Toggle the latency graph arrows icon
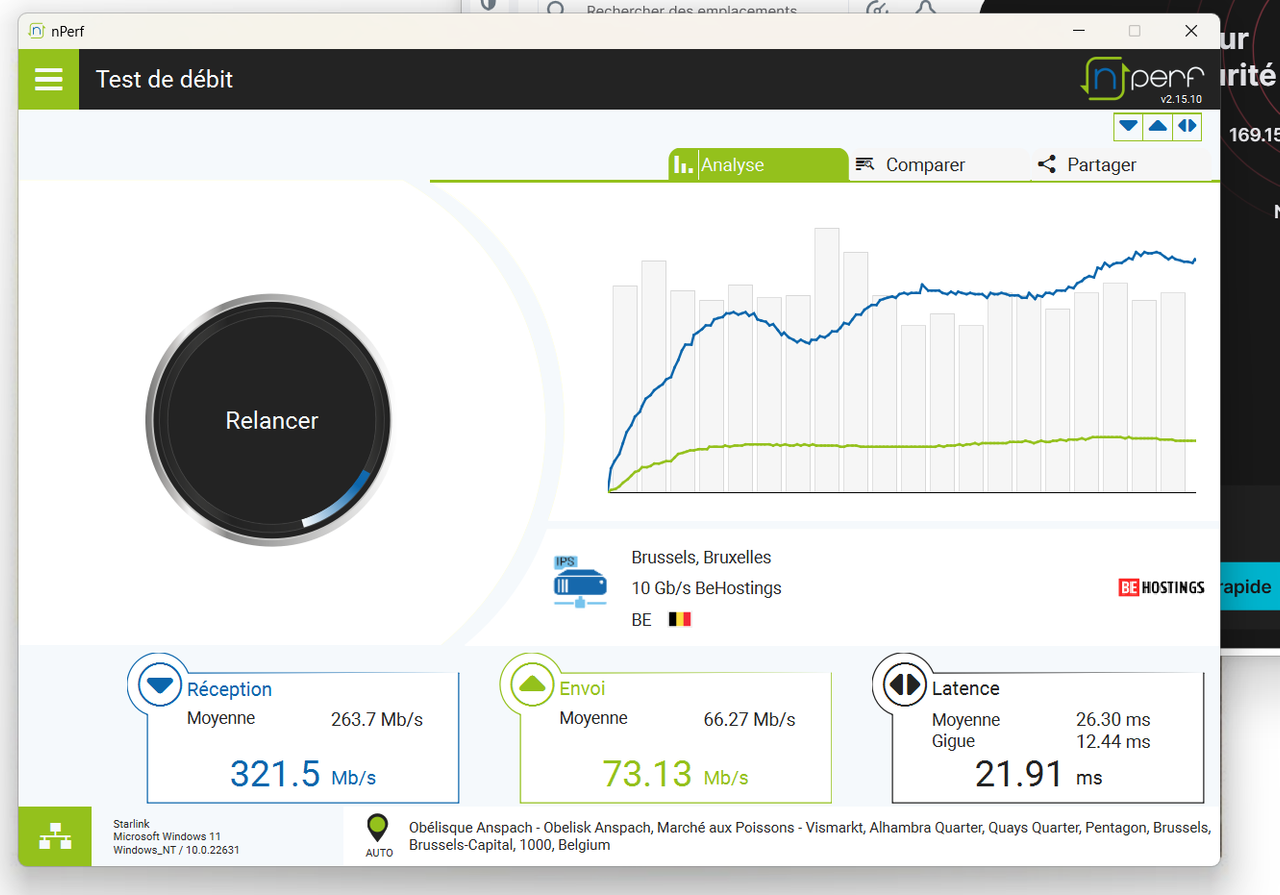 (1187, 126)
